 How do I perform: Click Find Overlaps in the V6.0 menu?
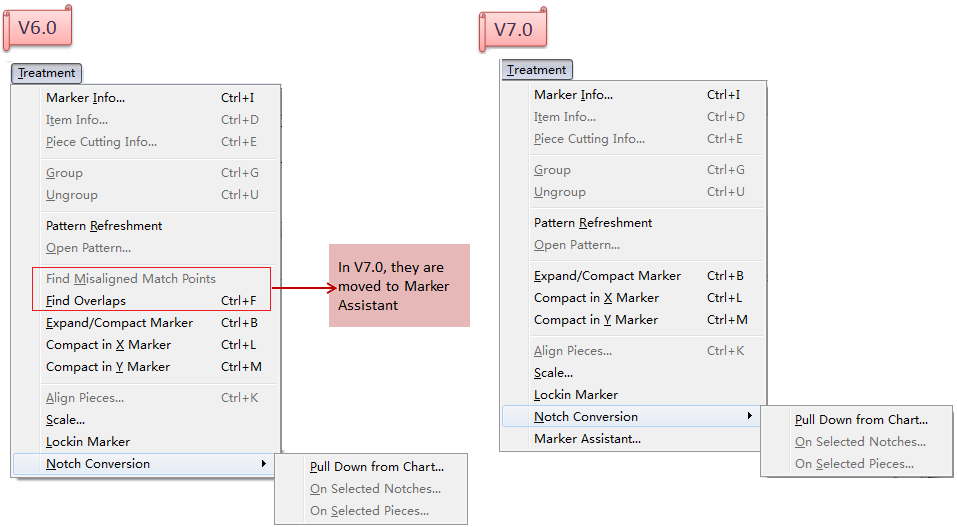pos(86,300)
